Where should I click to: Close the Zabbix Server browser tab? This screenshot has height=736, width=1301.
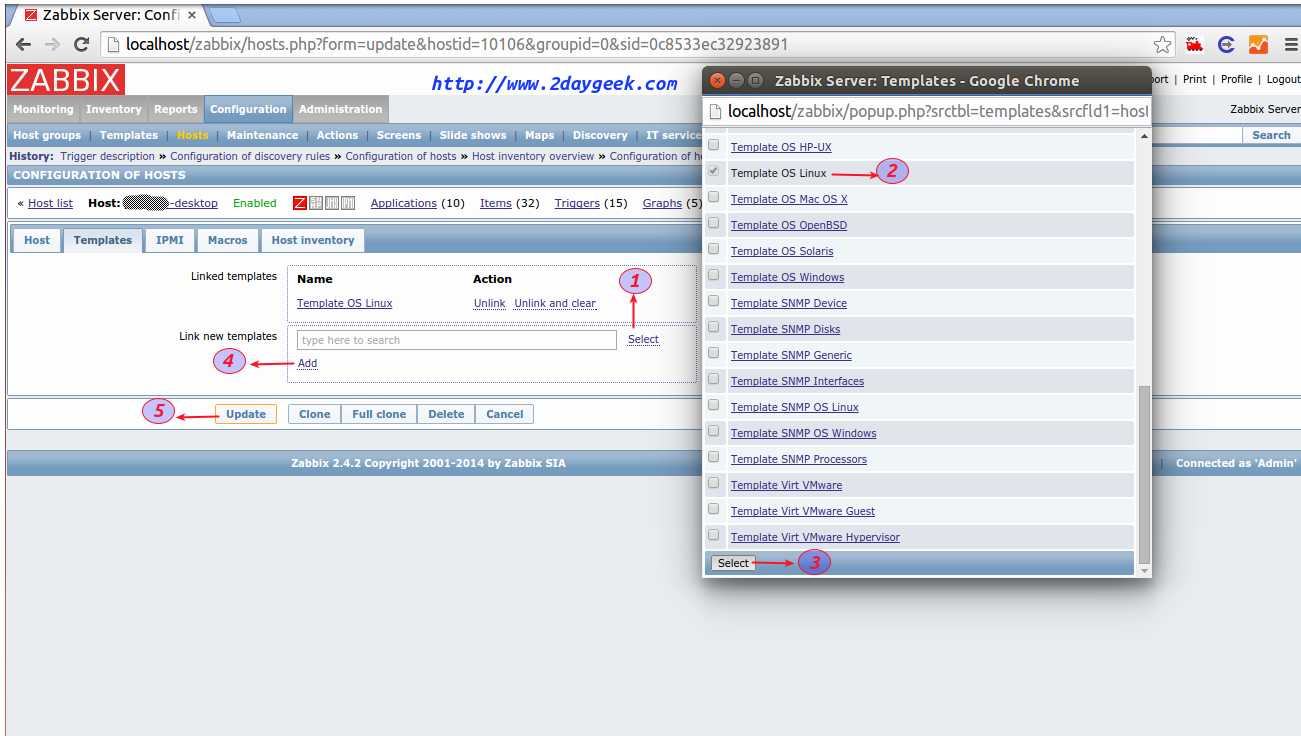pyautogui.click(x=192, y=15)
